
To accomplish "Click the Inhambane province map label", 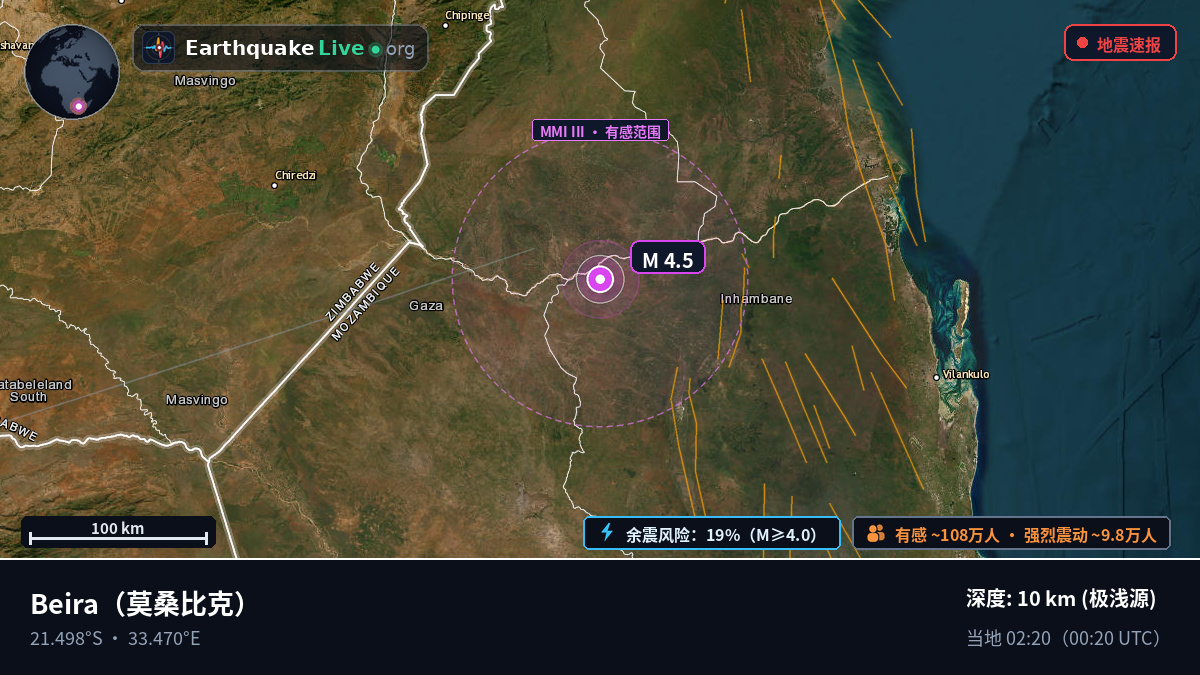I will [x=757, y=298].
